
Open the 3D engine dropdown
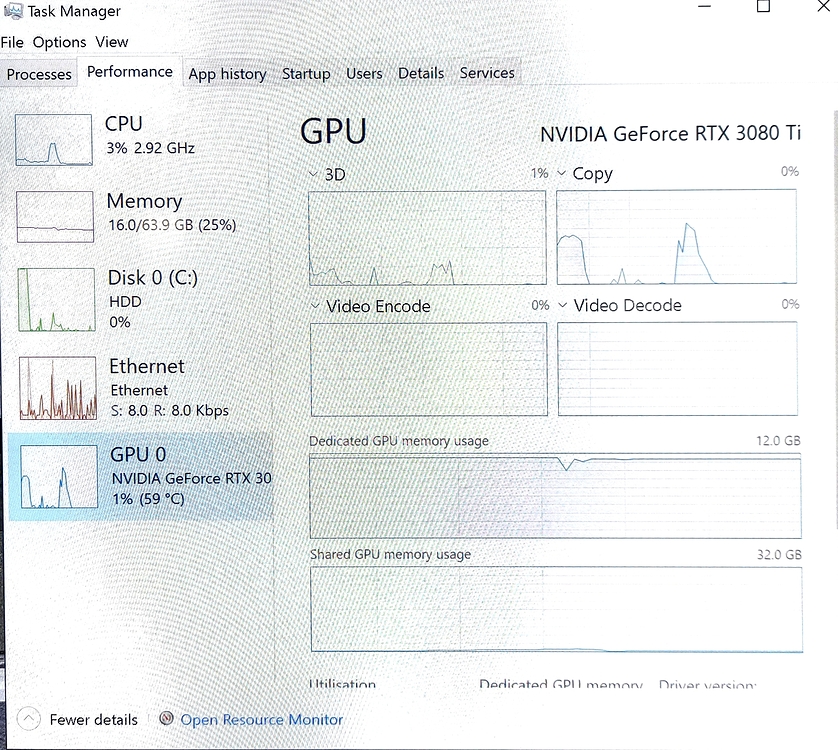click(314, 174)
